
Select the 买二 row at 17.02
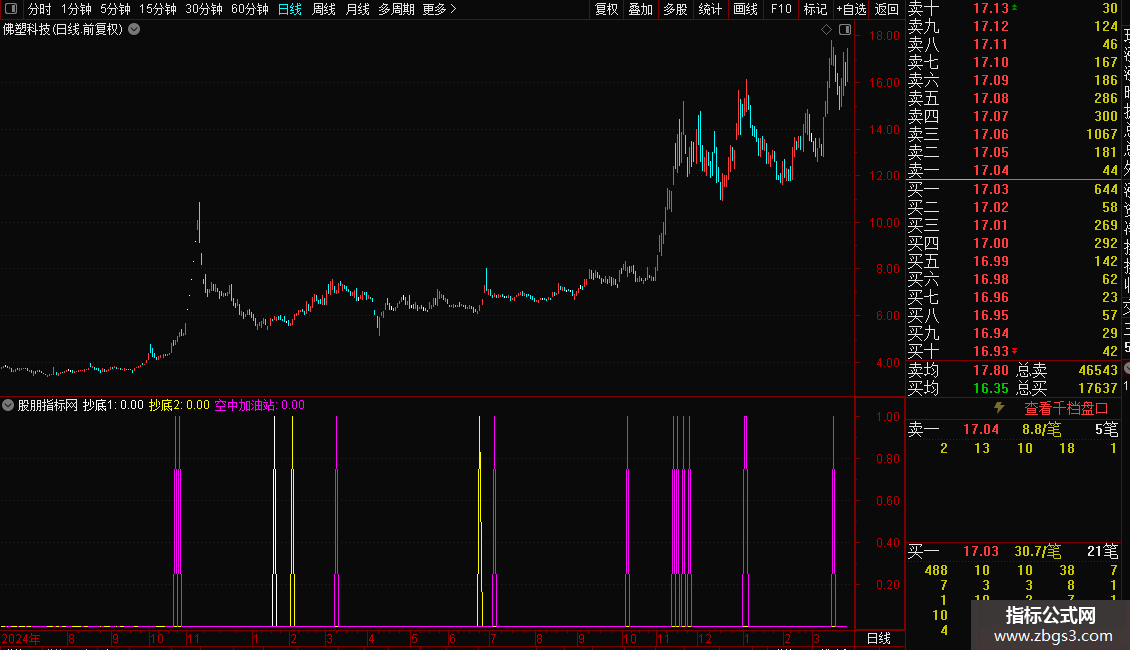[1013, 207]
